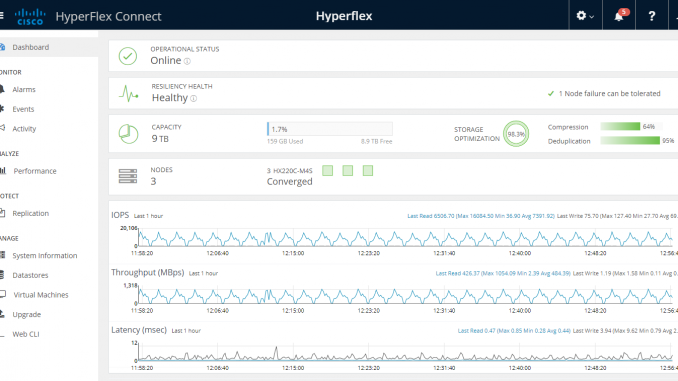Click the '9 TB' capacity value
Image resolution: width=678 pixels, height=381 pixels.
160,139
